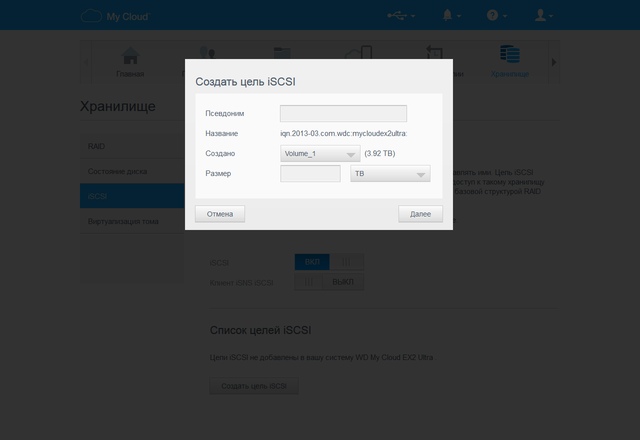
Task: Toggle the iSCSI ВКЛ switch
Action: [x=329, y=262]
